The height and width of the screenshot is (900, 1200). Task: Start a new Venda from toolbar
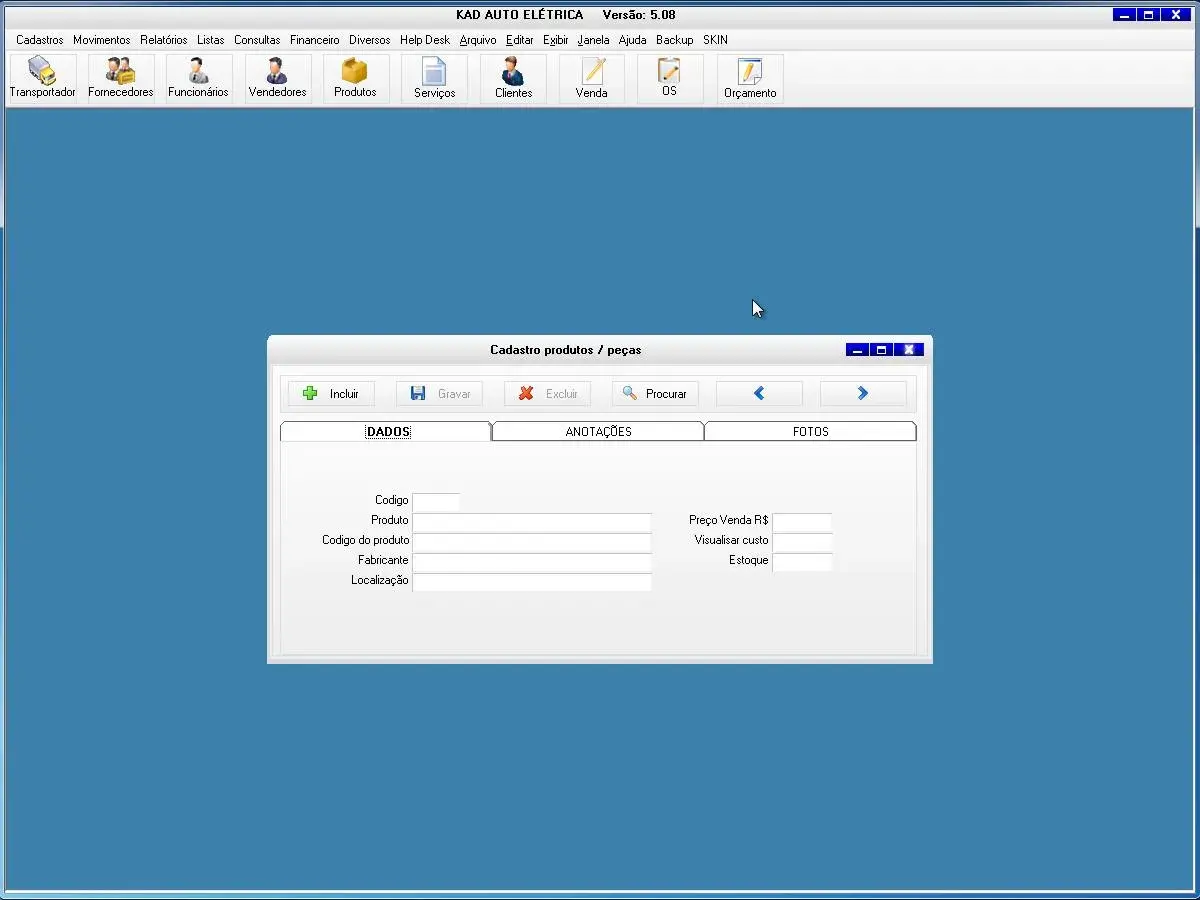[592, 78]
